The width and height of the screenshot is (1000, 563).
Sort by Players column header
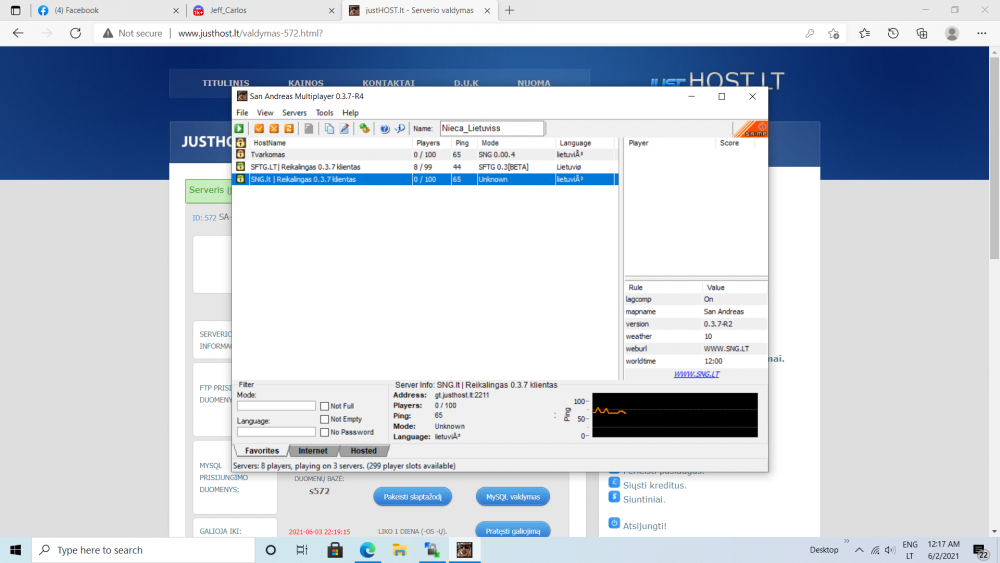(x=432, y=143)
